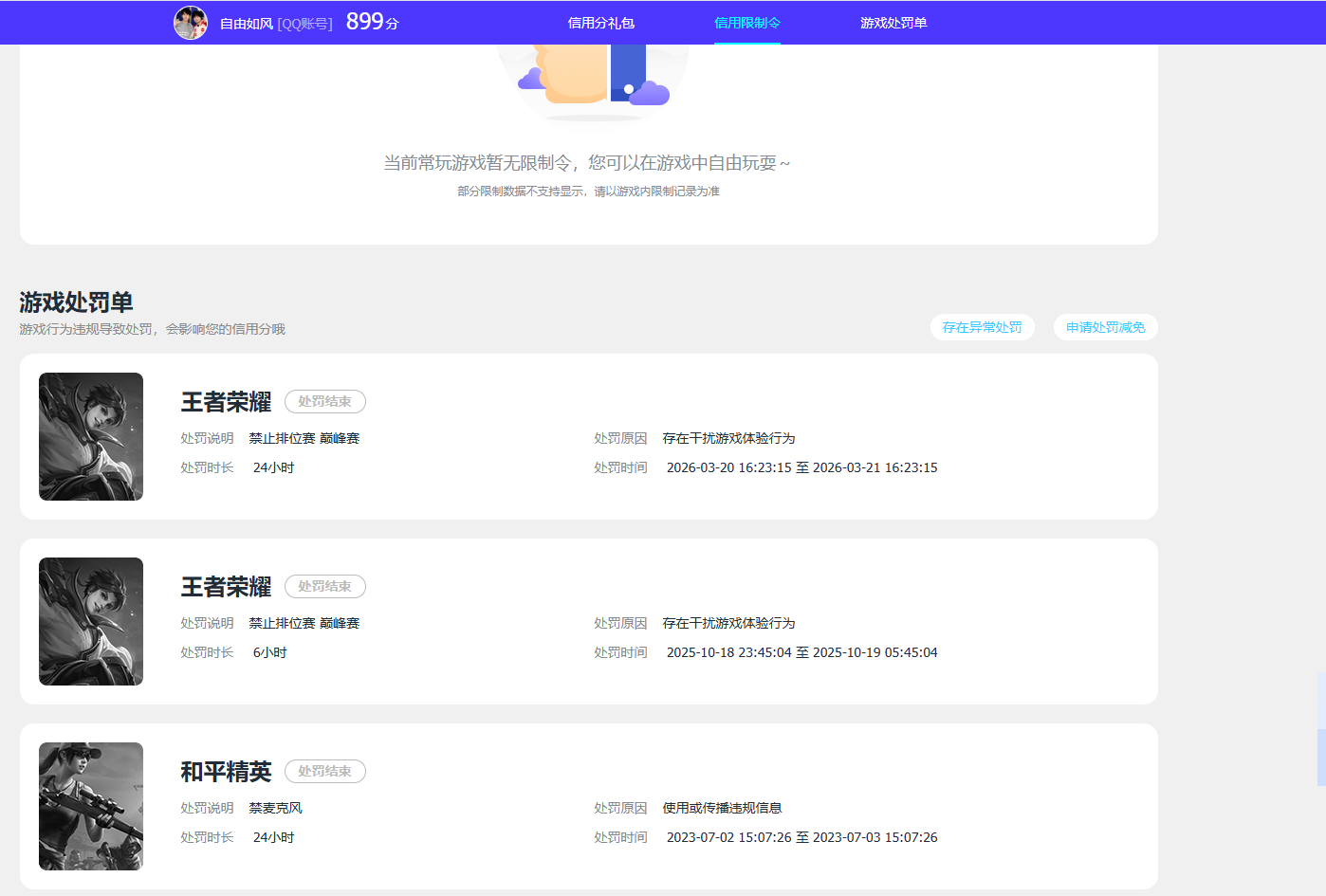1326x896 pixels.
Task: Click the 存在异常处罚 button
Action: click(983, 327)
